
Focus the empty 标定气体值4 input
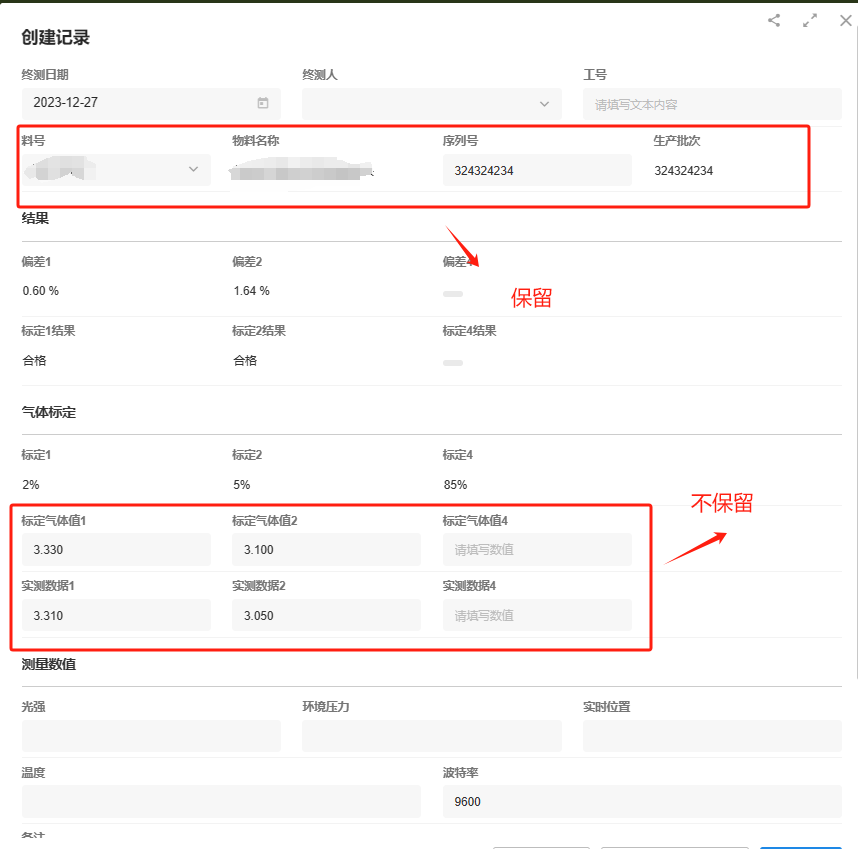tap(537, 549)
